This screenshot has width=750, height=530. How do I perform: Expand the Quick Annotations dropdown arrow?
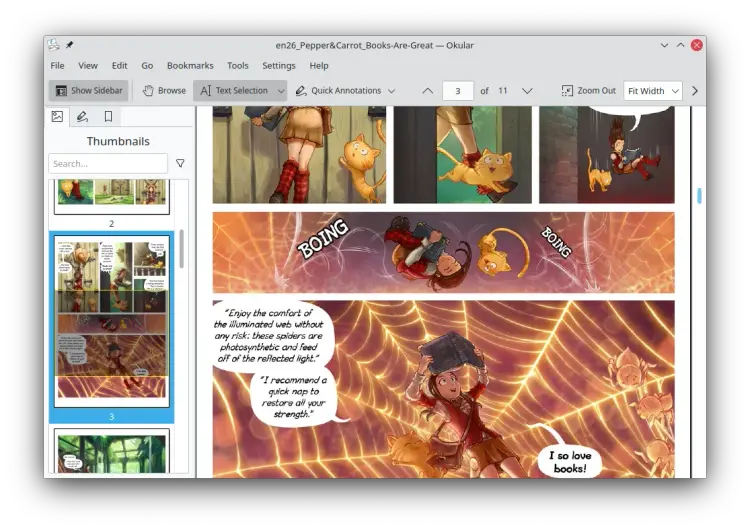coord(392,91)
